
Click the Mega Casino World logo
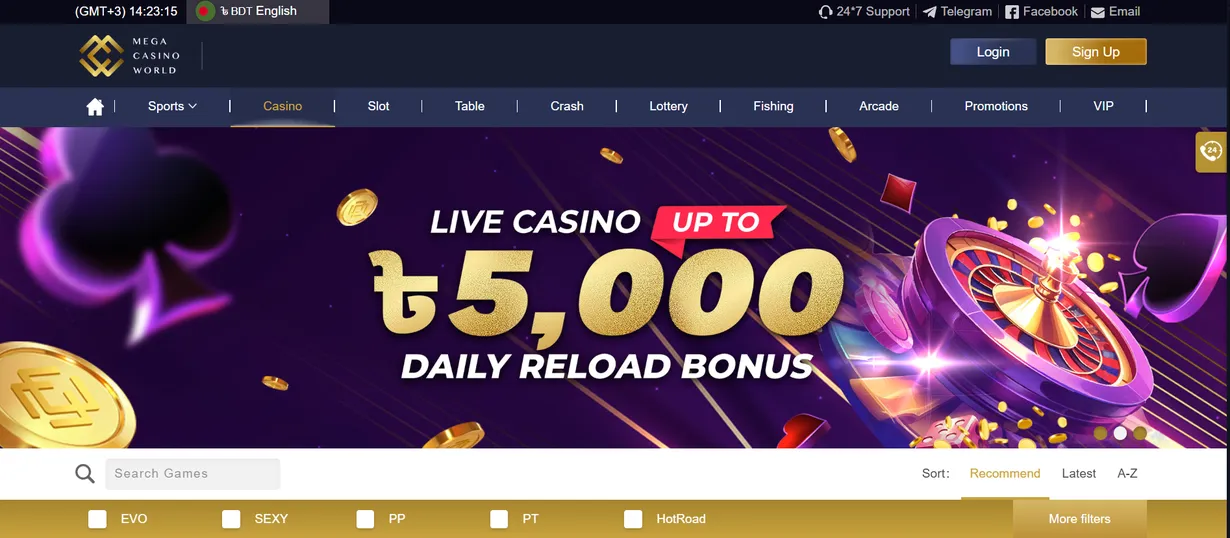130,56
